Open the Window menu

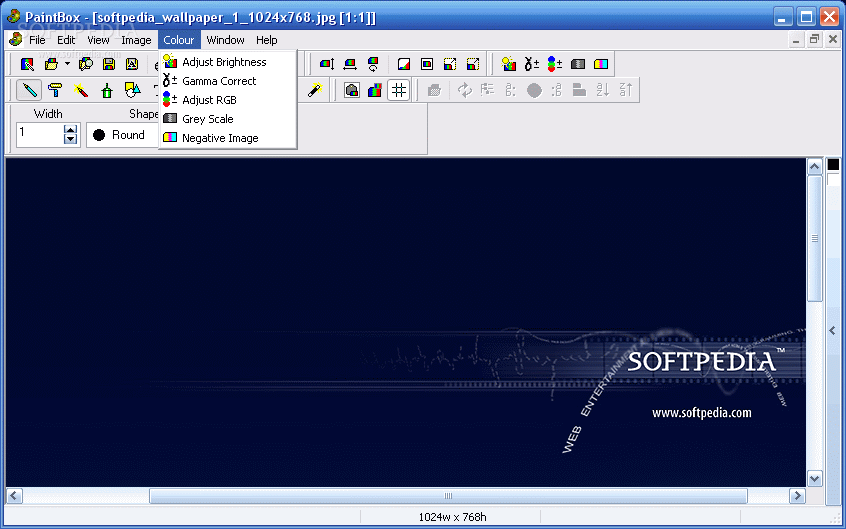pyautogui.click(x=225, y=40)
